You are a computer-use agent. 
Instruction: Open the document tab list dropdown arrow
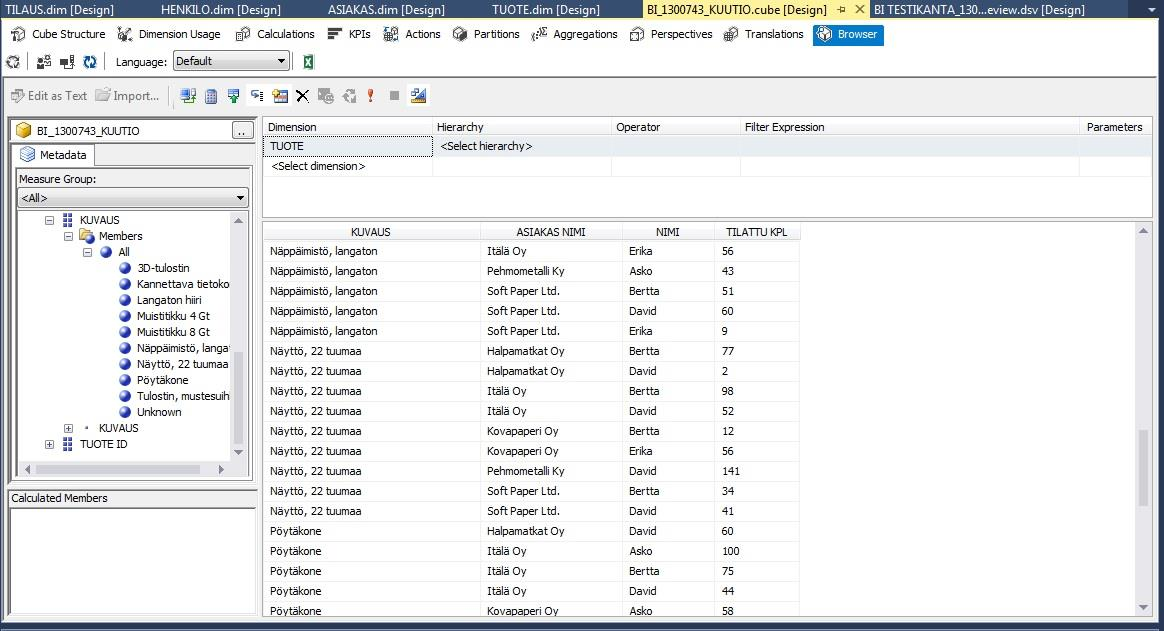pyautogui.click(x=1151, y=10)
